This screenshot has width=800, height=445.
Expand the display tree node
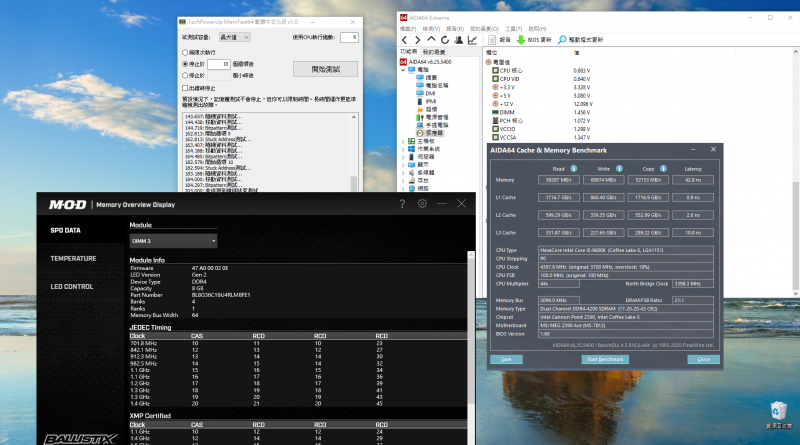(403, 165)
